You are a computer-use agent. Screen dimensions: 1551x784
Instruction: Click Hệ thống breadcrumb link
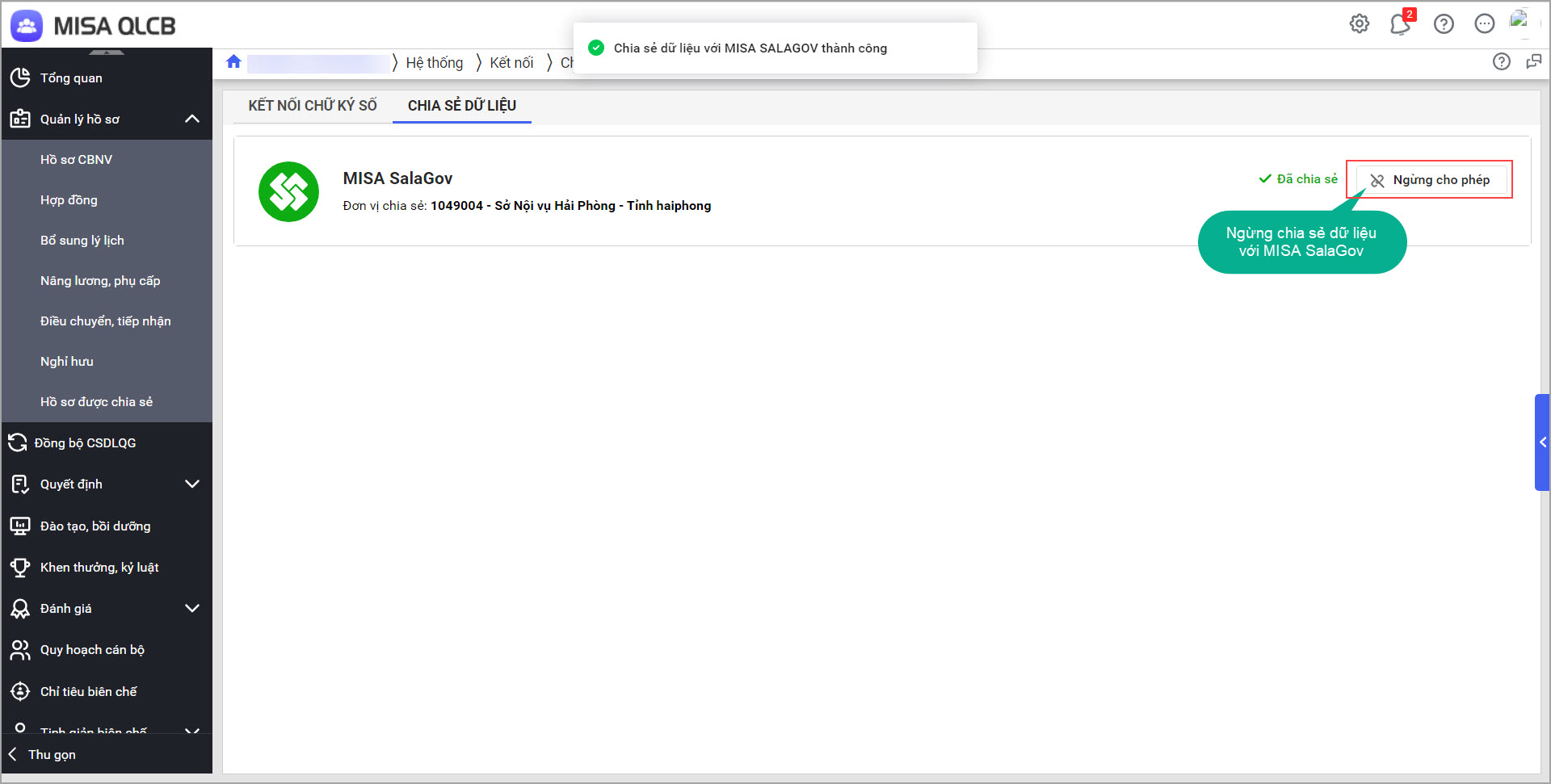tap(435, 63)
